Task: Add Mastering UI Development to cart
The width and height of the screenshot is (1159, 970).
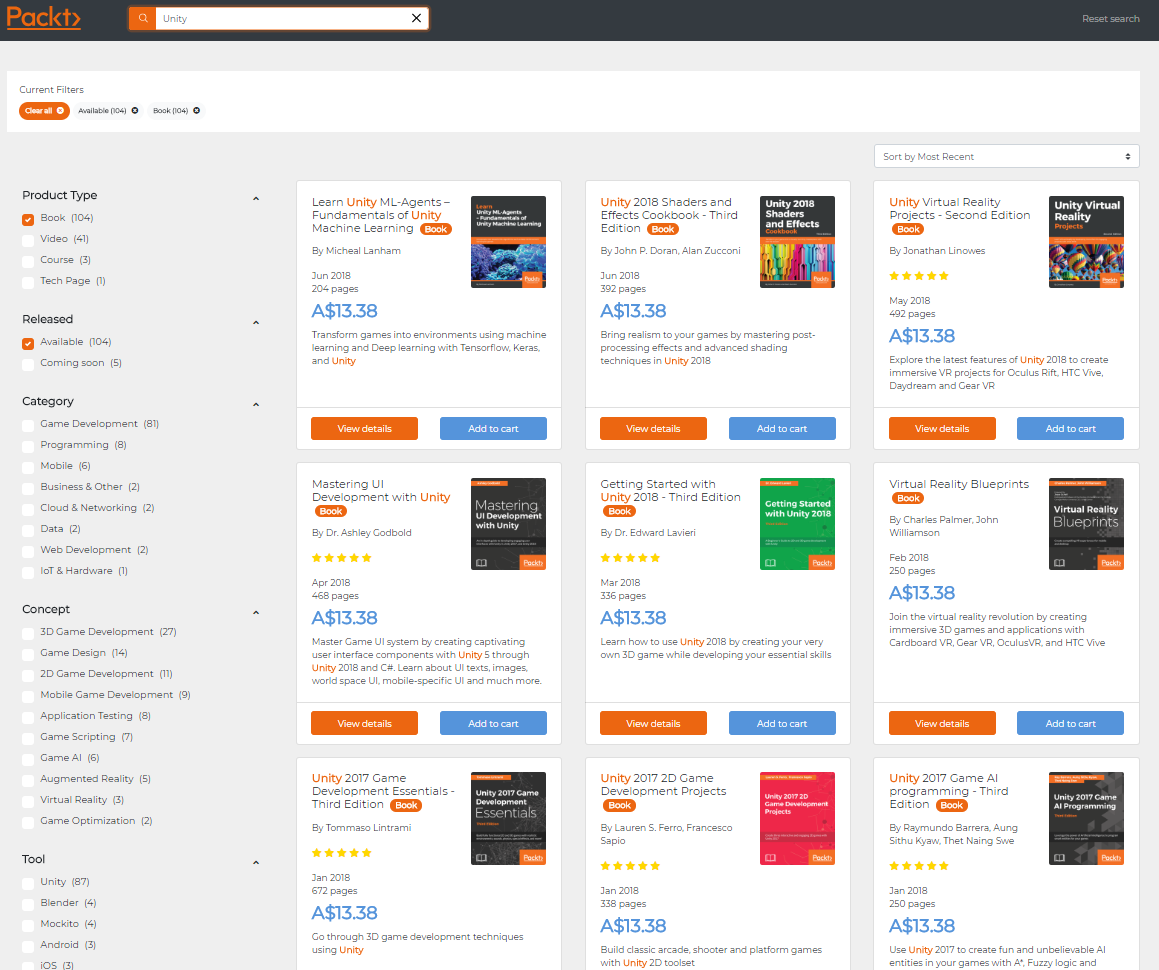Action: click(493, 723)
